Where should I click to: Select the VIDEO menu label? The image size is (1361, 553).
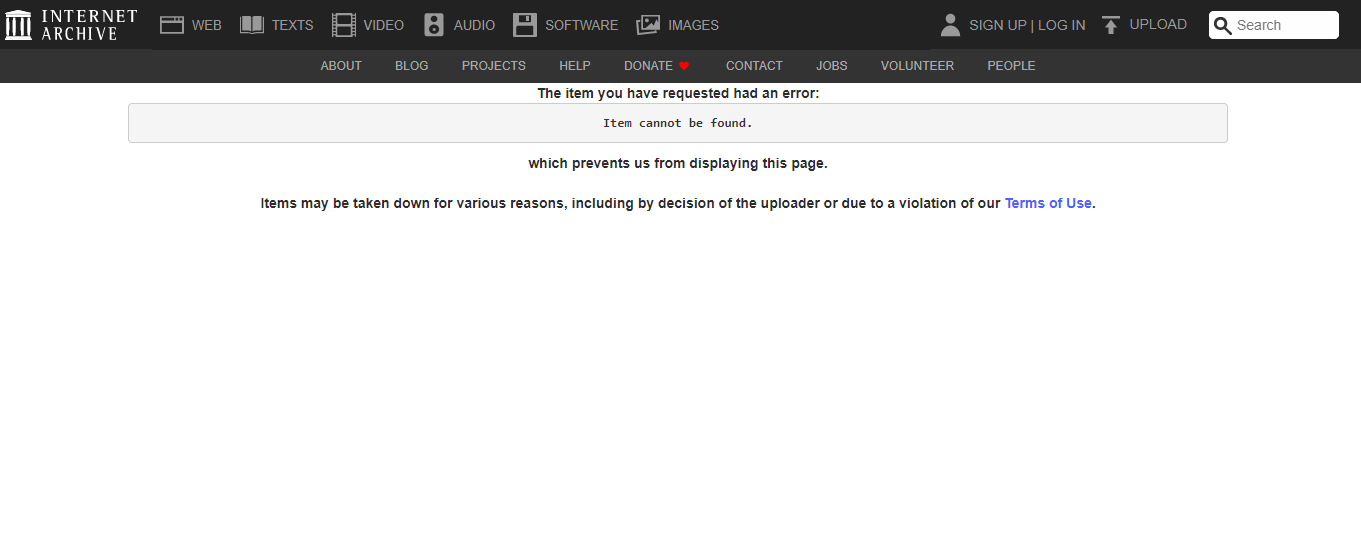(384, 25)
